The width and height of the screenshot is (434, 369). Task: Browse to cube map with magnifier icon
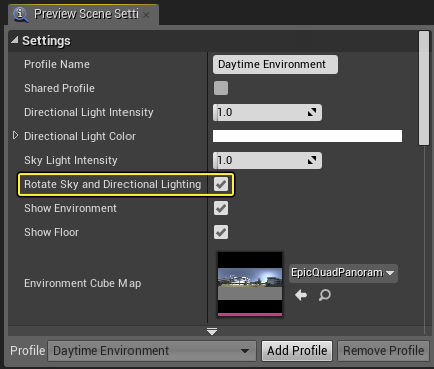coord(324,295)
